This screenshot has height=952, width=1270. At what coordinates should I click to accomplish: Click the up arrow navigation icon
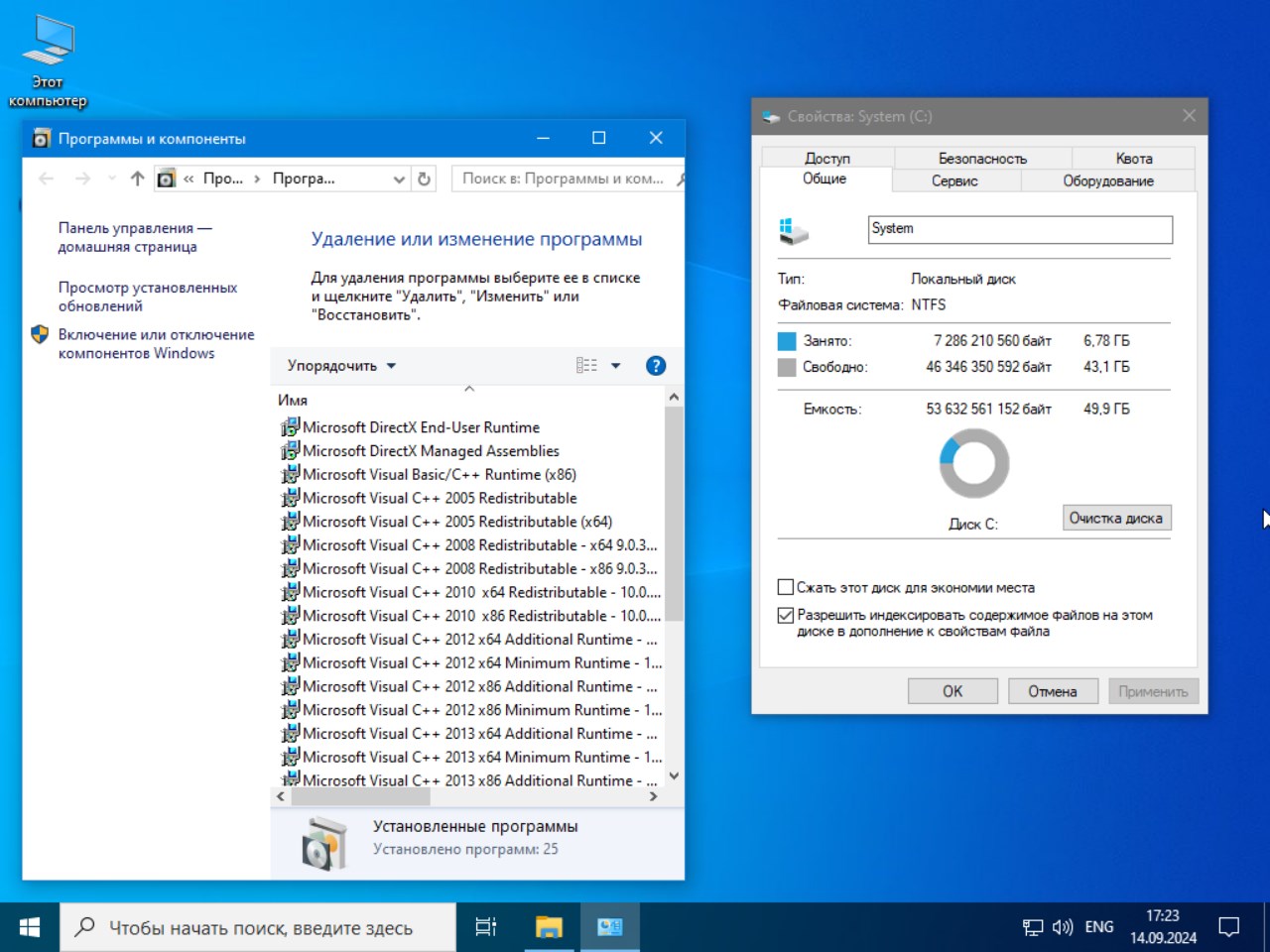tap(137, 178)
